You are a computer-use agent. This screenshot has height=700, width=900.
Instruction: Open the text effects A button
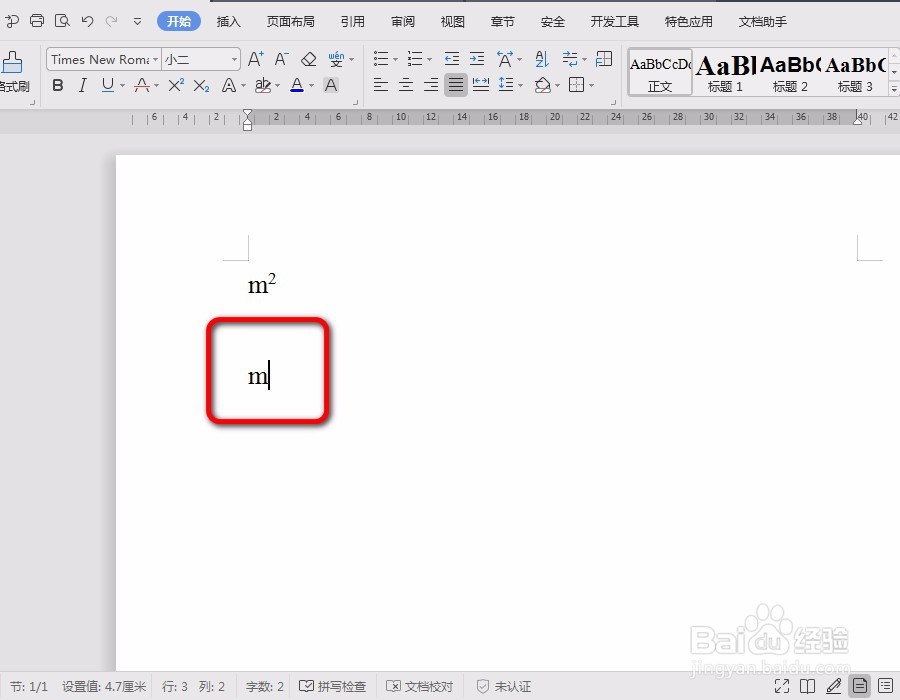(x=229, y=85)
